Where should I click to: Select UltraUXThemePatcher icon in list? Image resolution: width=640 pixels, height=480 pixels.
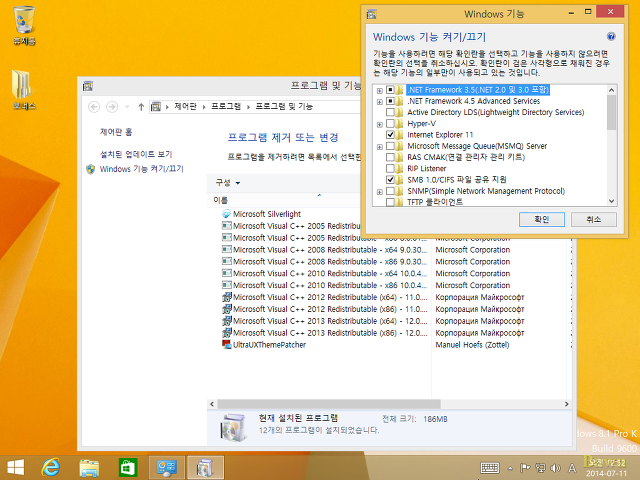(x=227, y=344)
